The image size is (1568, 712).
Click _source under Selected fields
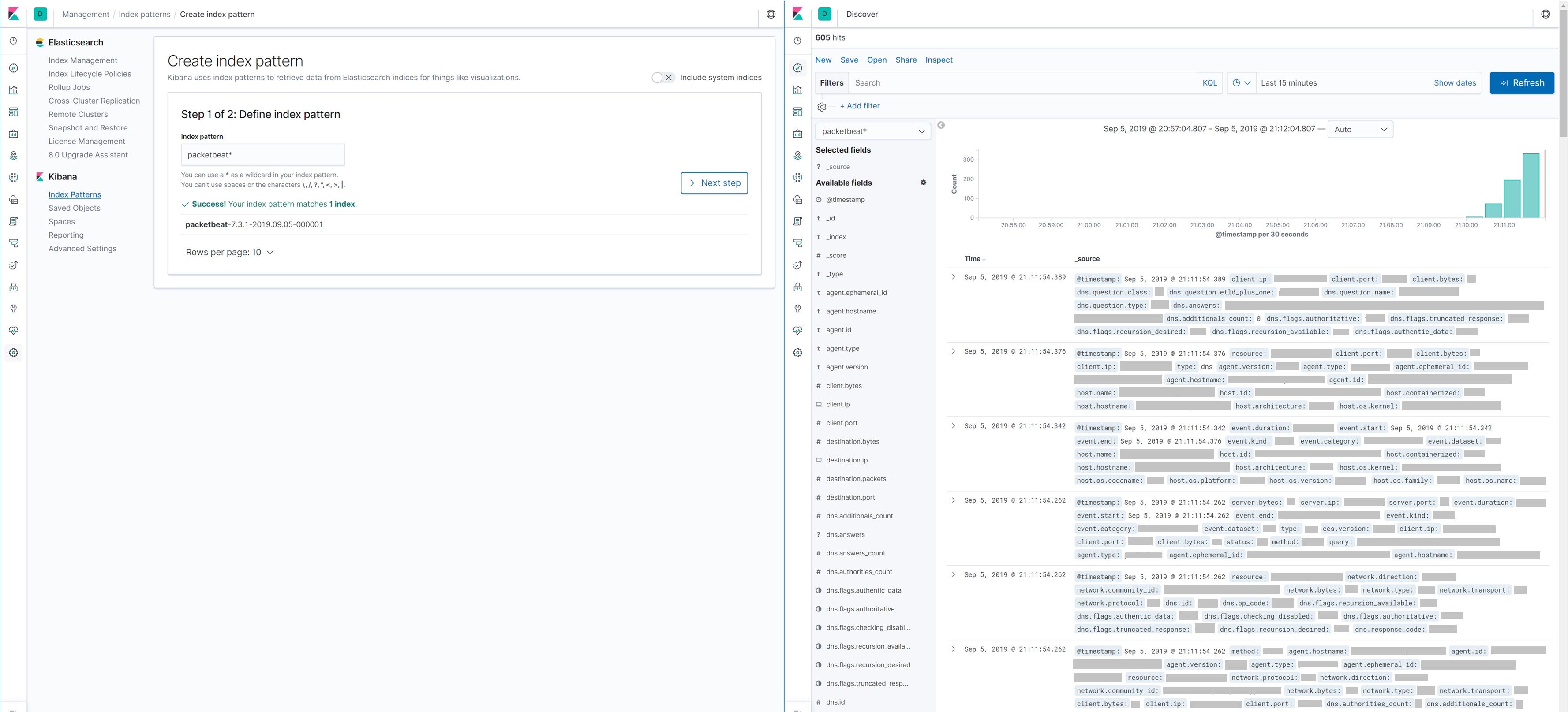point(838,167)
